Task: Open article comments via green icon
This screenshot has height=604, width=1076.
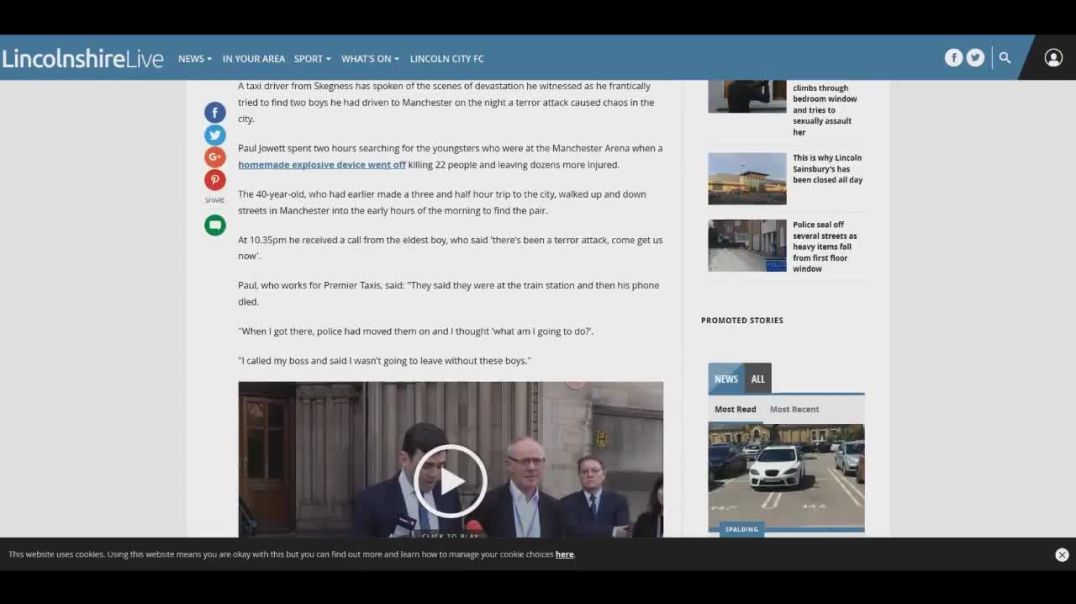Action: tap(215, 225)
